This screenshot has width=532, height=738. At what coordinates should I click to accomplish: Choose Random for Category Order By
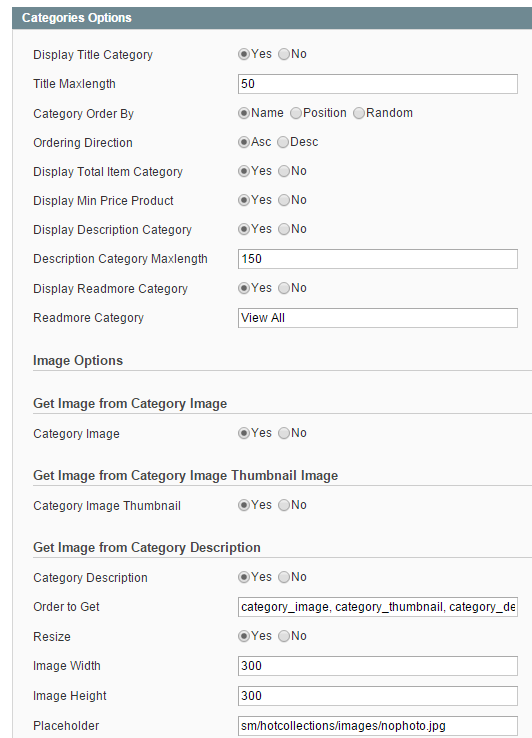(x=359, y=113)
